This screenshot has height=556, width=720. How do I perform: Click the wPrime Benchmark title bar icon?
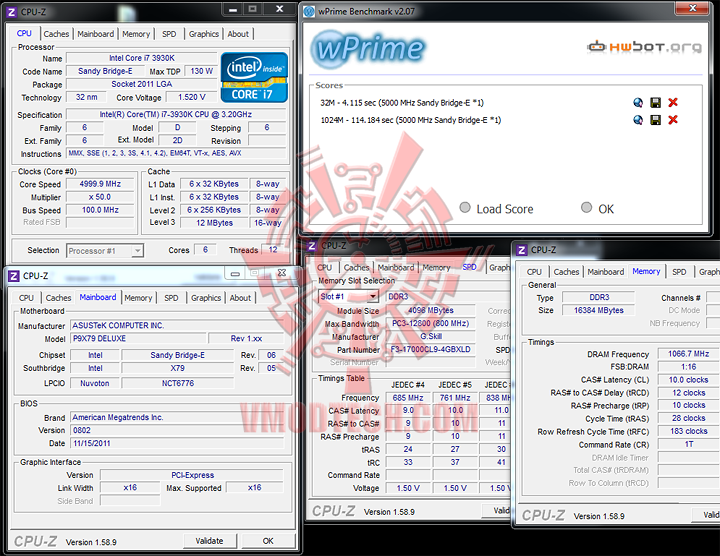pos(309,11)
